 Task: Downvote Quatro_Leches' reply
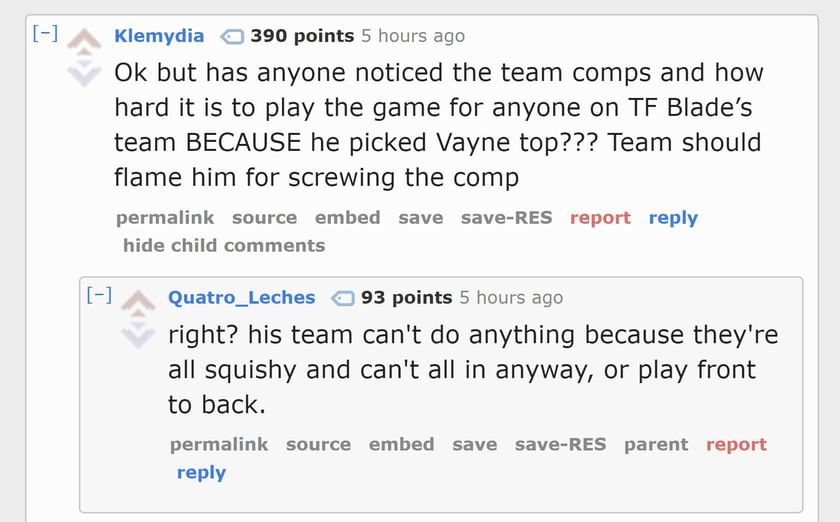coord(138,334)
